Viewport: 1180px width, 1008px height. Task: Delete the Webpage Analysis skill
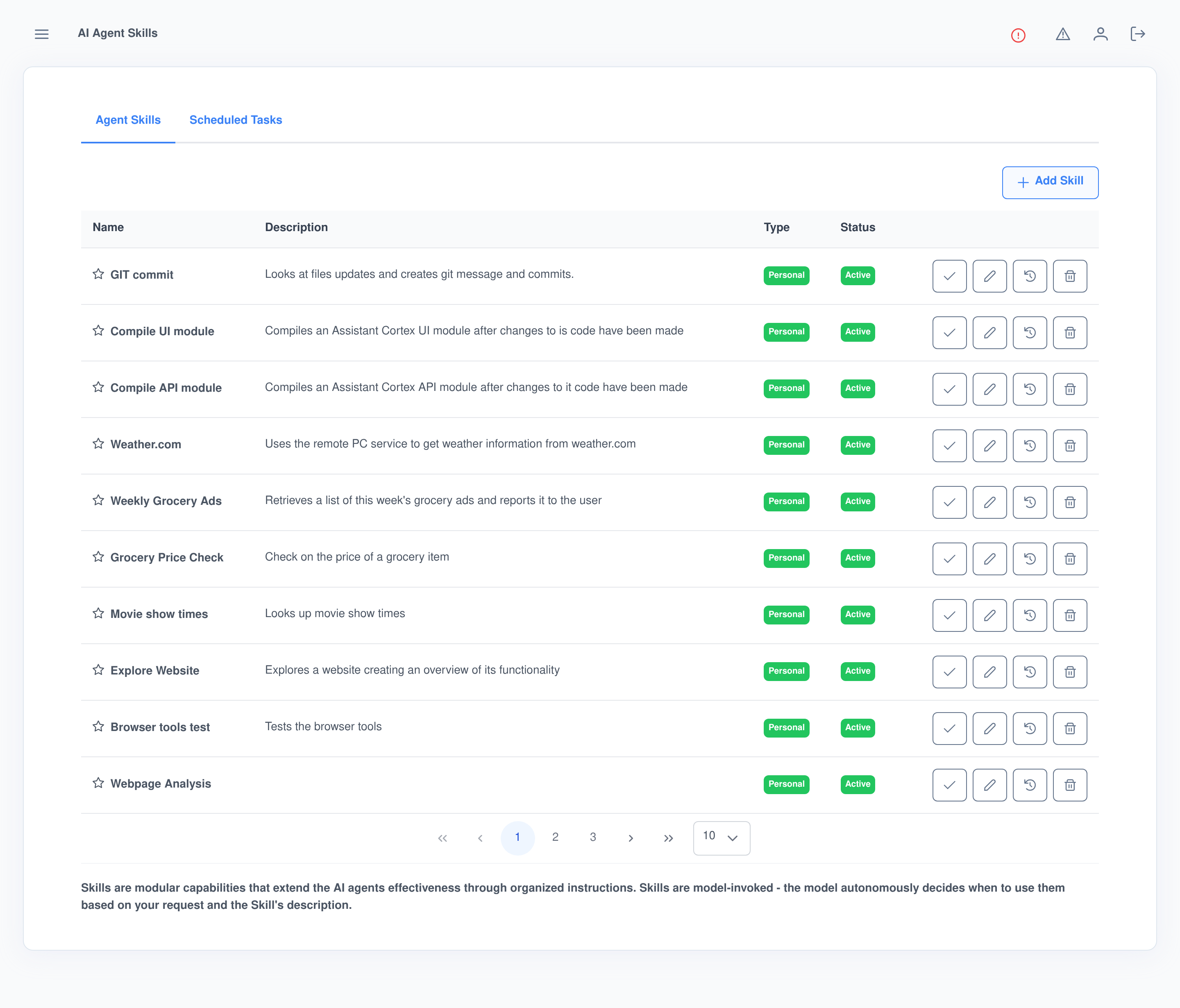pyautogui.click(x=1070, y=786)
